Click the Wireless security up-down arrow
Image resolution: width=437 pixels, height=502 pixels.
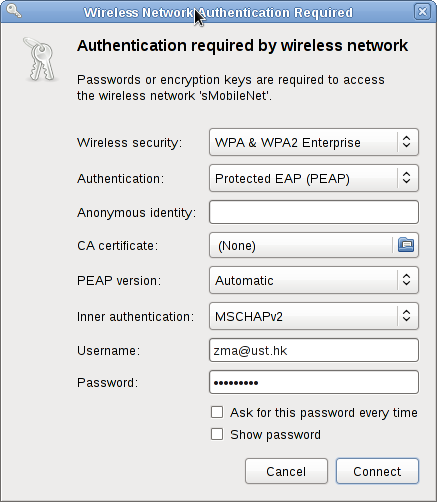coord(406,142)
